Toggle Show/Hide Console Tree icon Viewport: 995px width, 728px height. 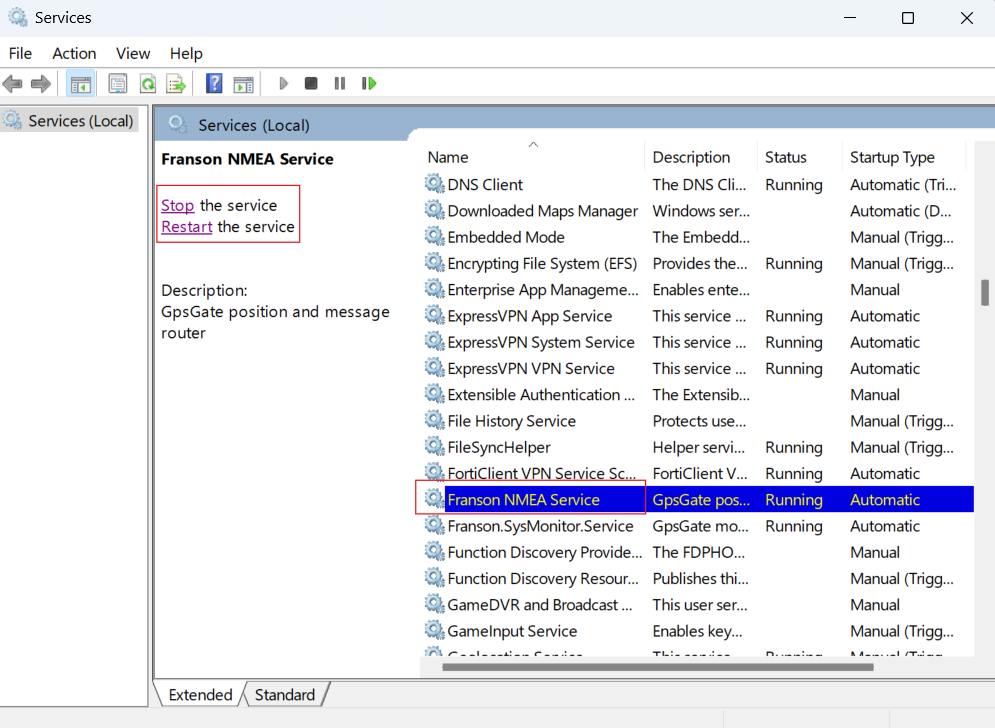(81, 83)
